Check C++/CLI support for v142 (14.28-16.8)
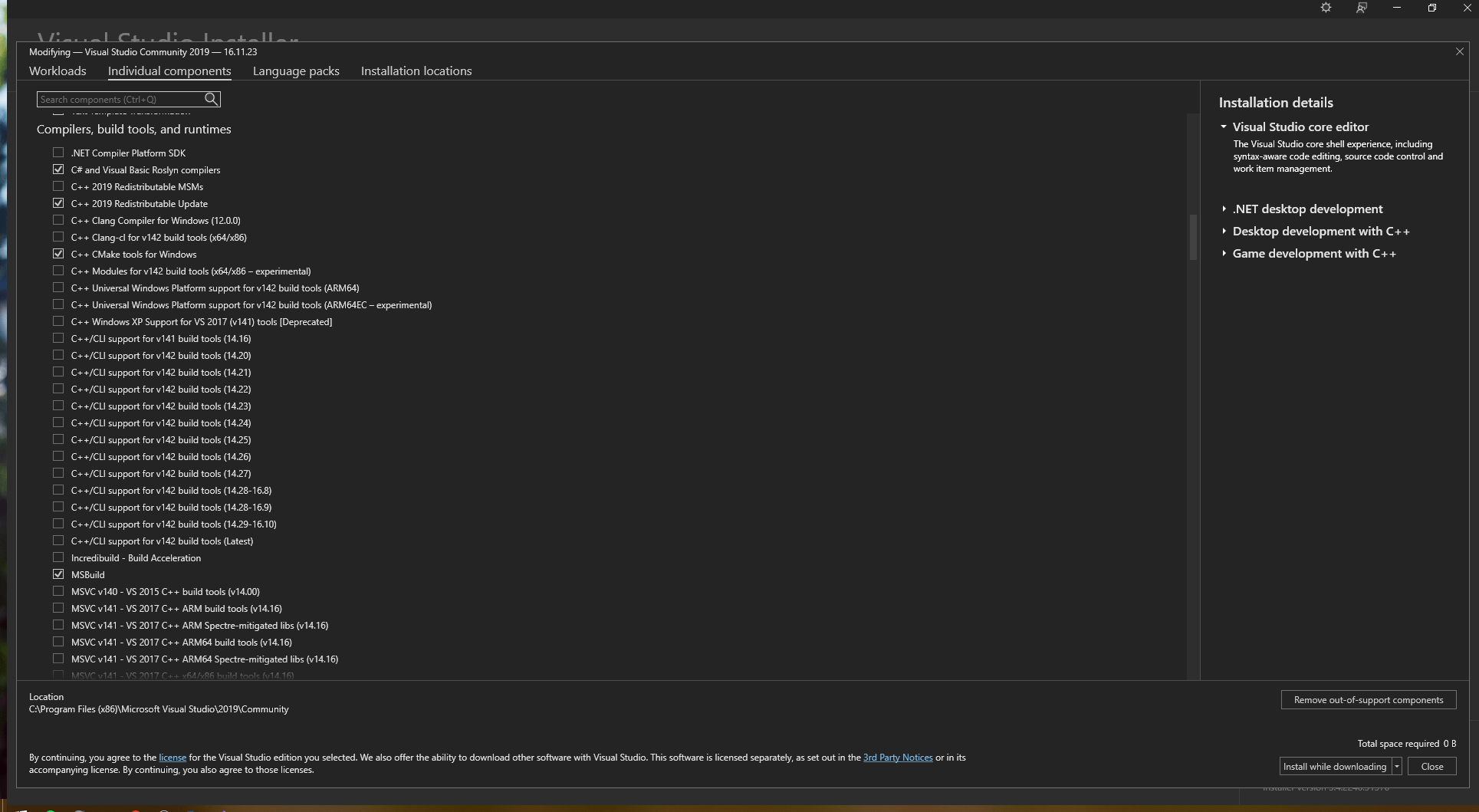 pyautogui.click(x=58, y=490)
